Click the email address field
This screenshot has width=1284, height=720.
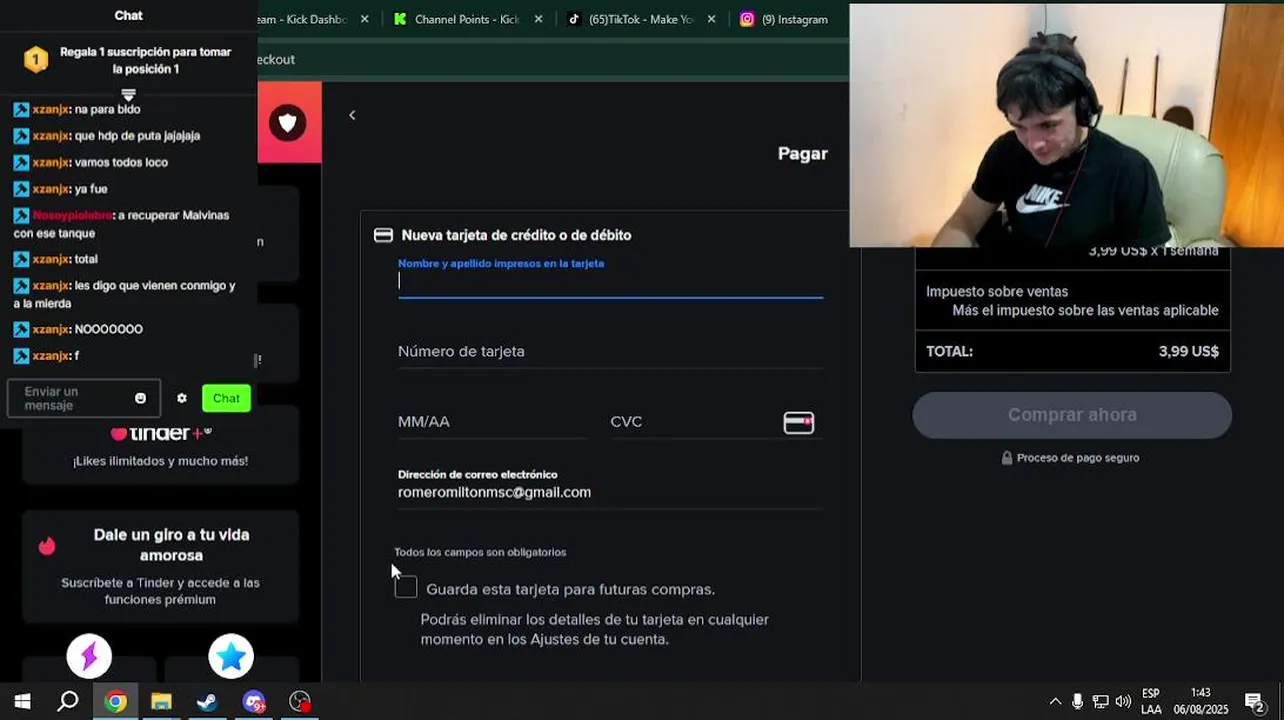tap(610, 492)
